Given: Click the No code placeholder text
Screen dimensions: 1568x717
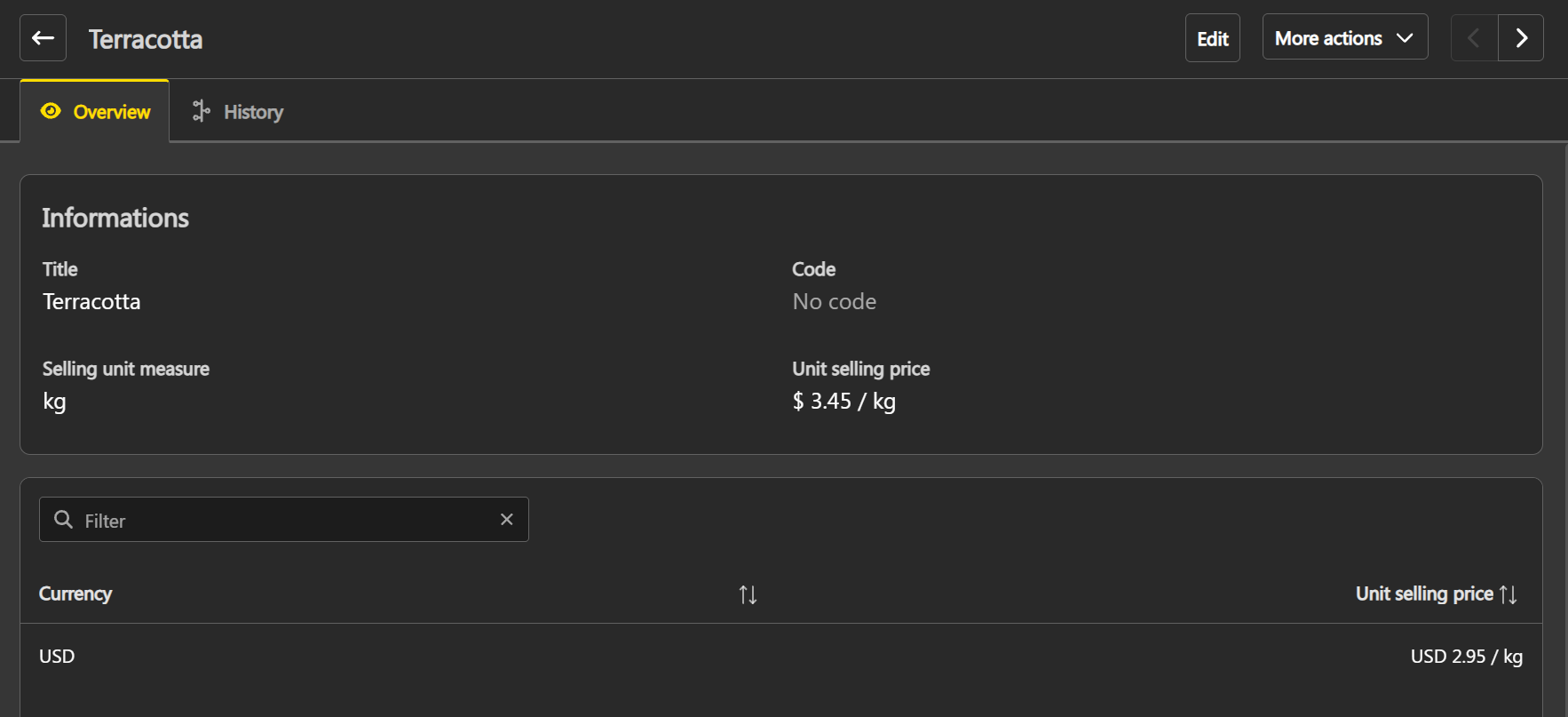Looking at the screenshot, I should pyautogui.click(x=834, y=302).
